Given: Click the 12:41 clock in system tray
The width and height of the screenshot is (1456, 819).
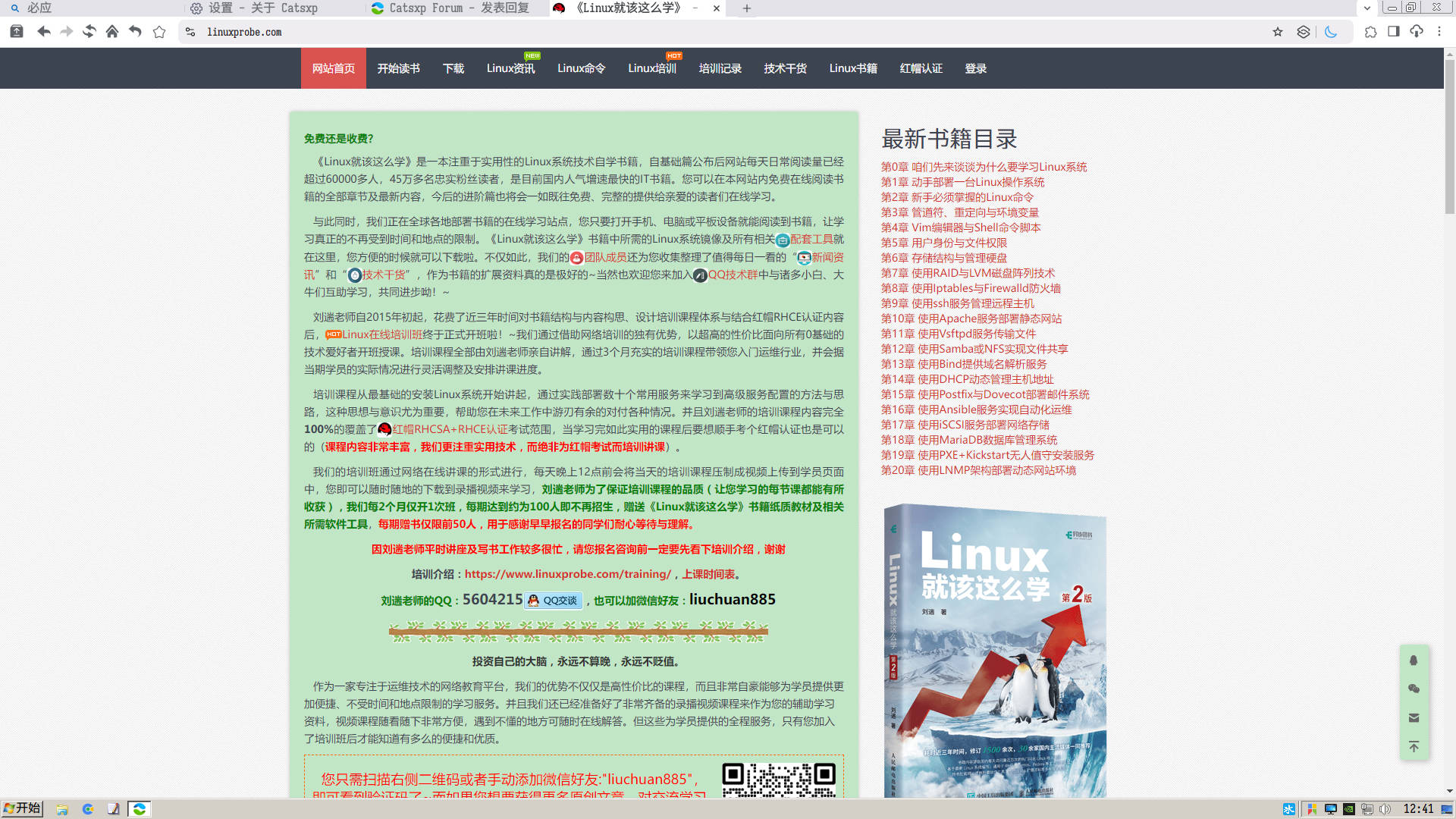Looking at the screenshot, I should 1418,809.
